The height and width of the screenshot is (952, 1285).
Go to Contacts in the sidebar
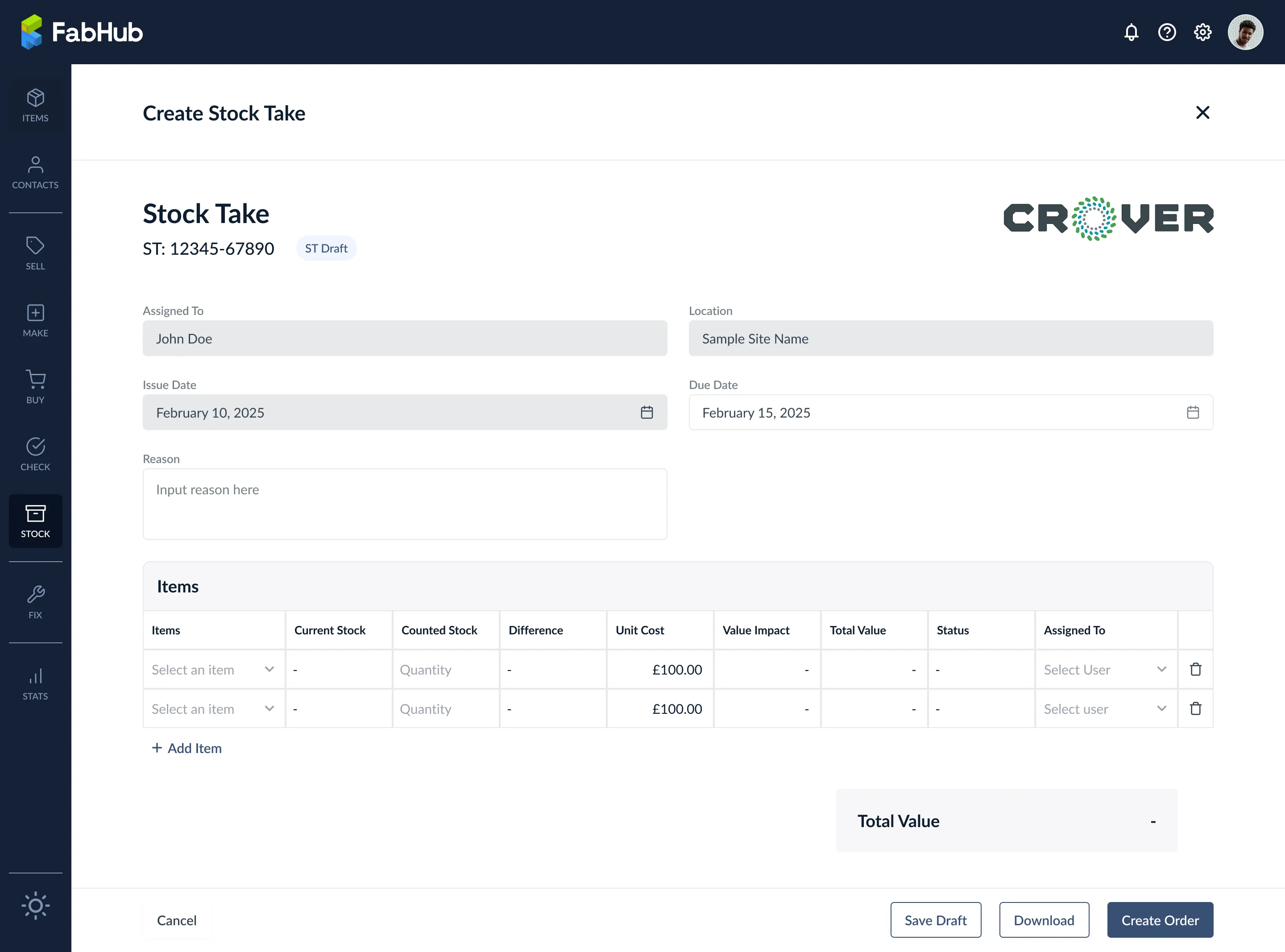point(36,172)
